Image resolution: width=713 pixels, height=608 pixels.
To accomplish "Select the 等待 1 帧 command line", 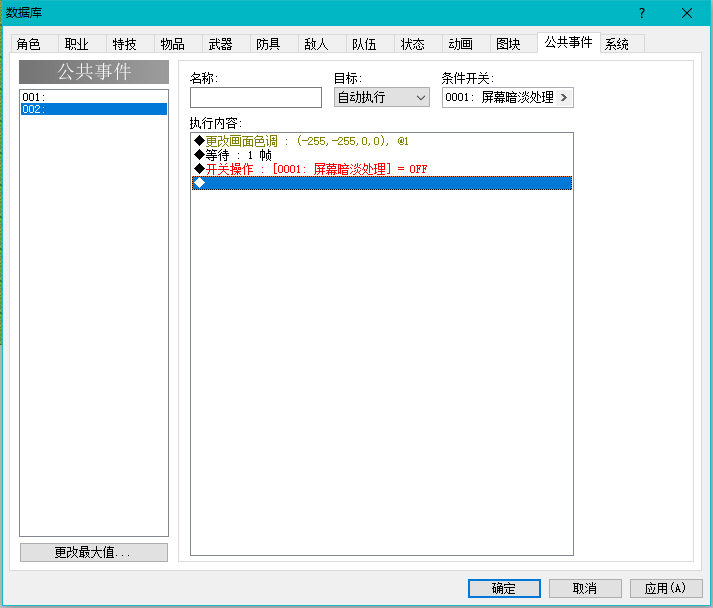I will pos(382,155).
